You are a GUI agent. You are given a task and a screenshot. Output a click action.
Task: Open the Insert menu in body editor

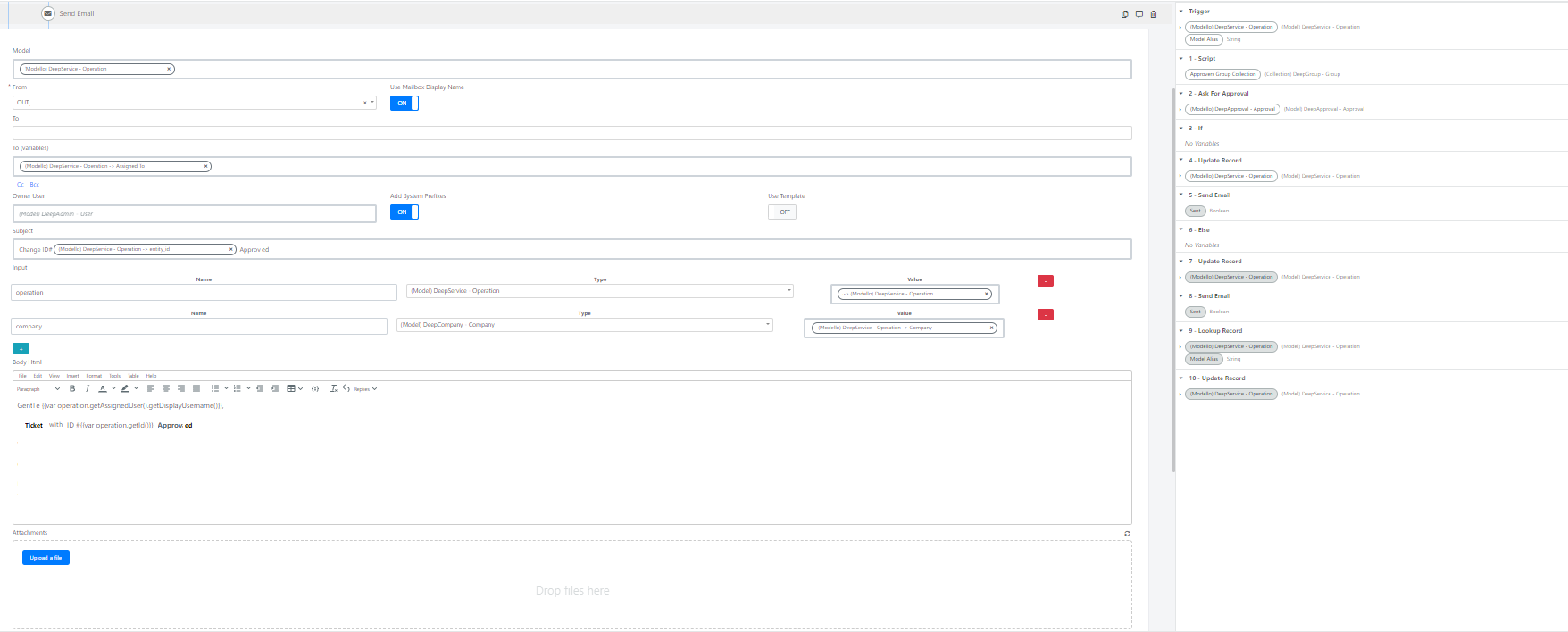72,376
